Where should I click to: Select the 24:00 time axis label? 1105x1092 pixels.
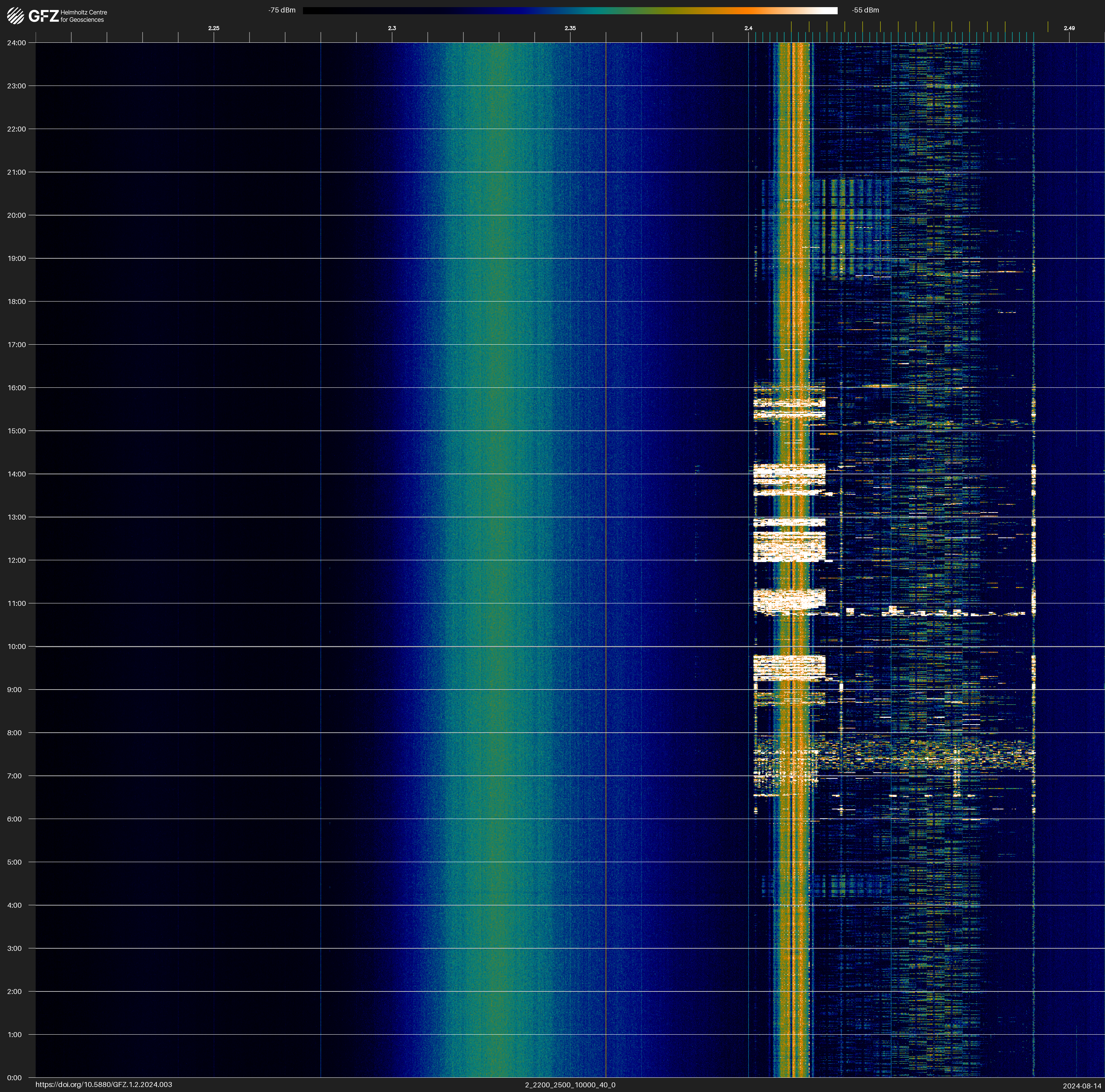[17, 43]
